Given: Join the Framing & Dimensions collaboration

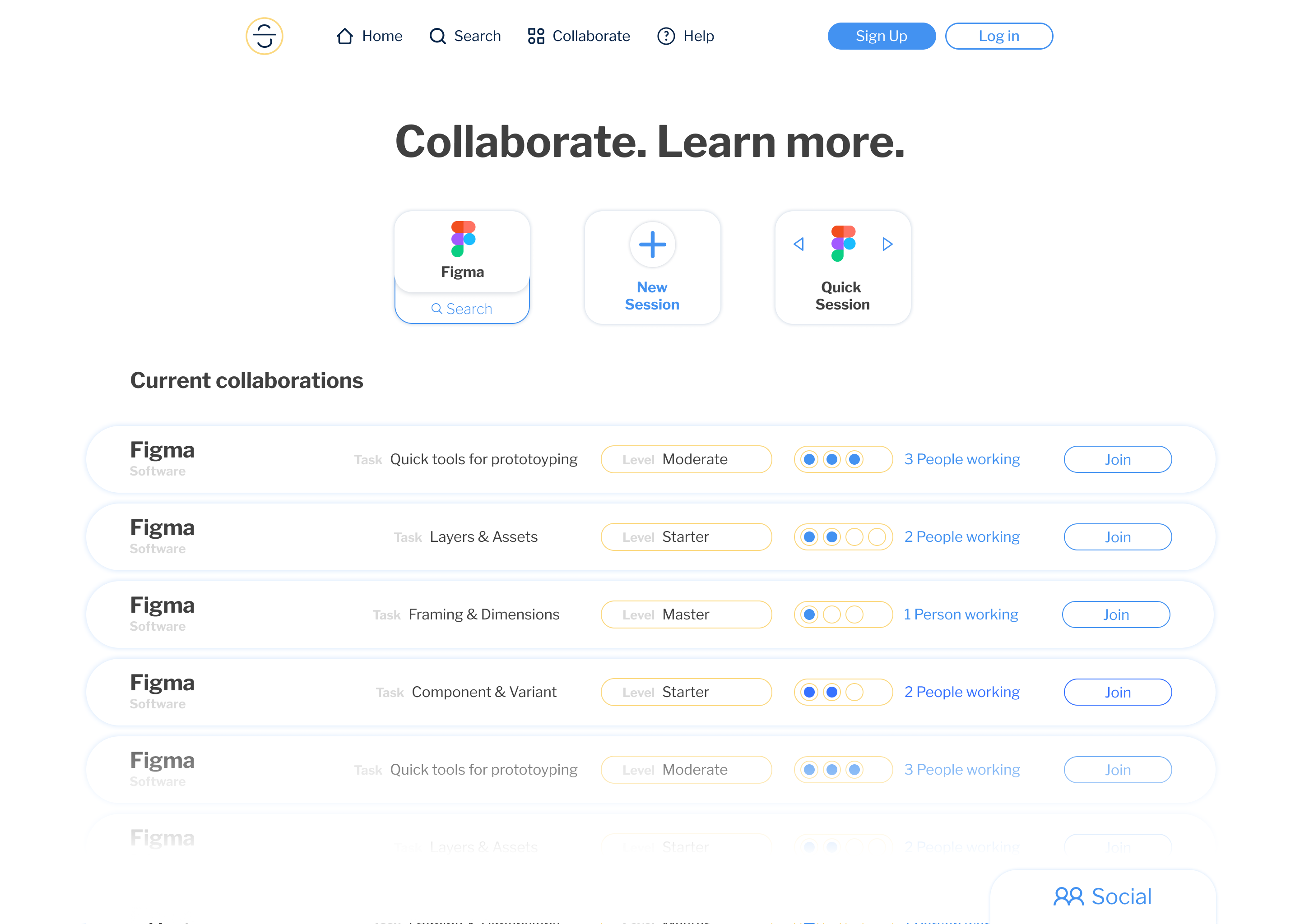Looking at the screenshot, I should pos(1115,614).
